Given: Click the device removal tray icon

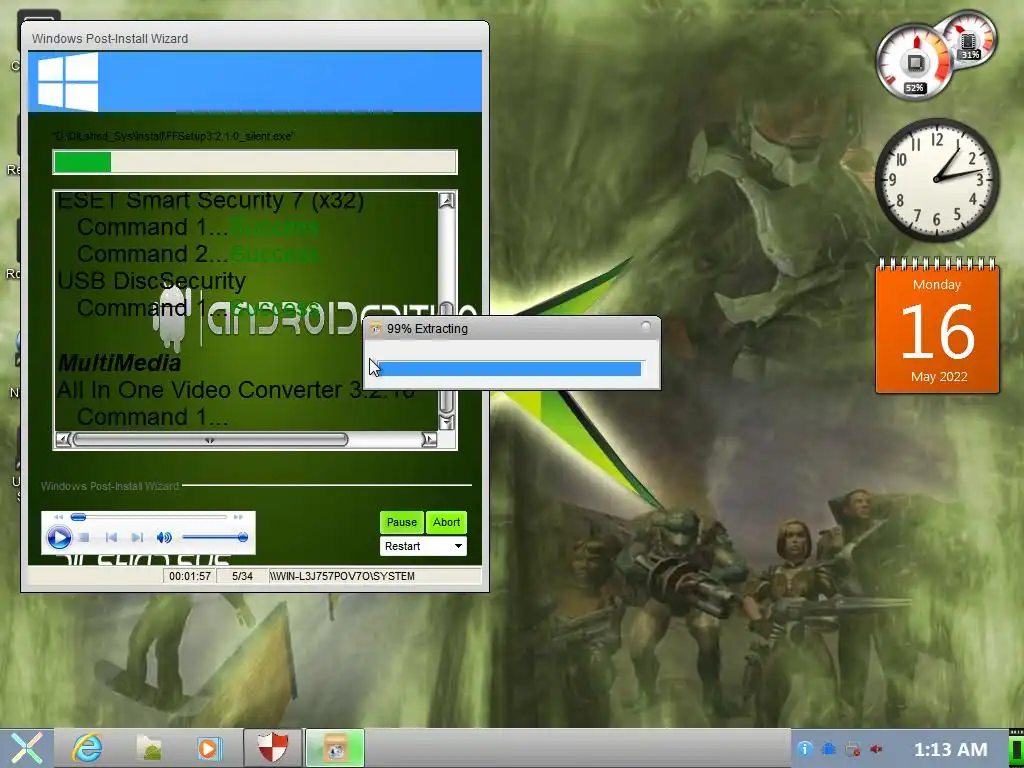Looking at the screenshot, I should pyautogui.click(x=852, y=748).
